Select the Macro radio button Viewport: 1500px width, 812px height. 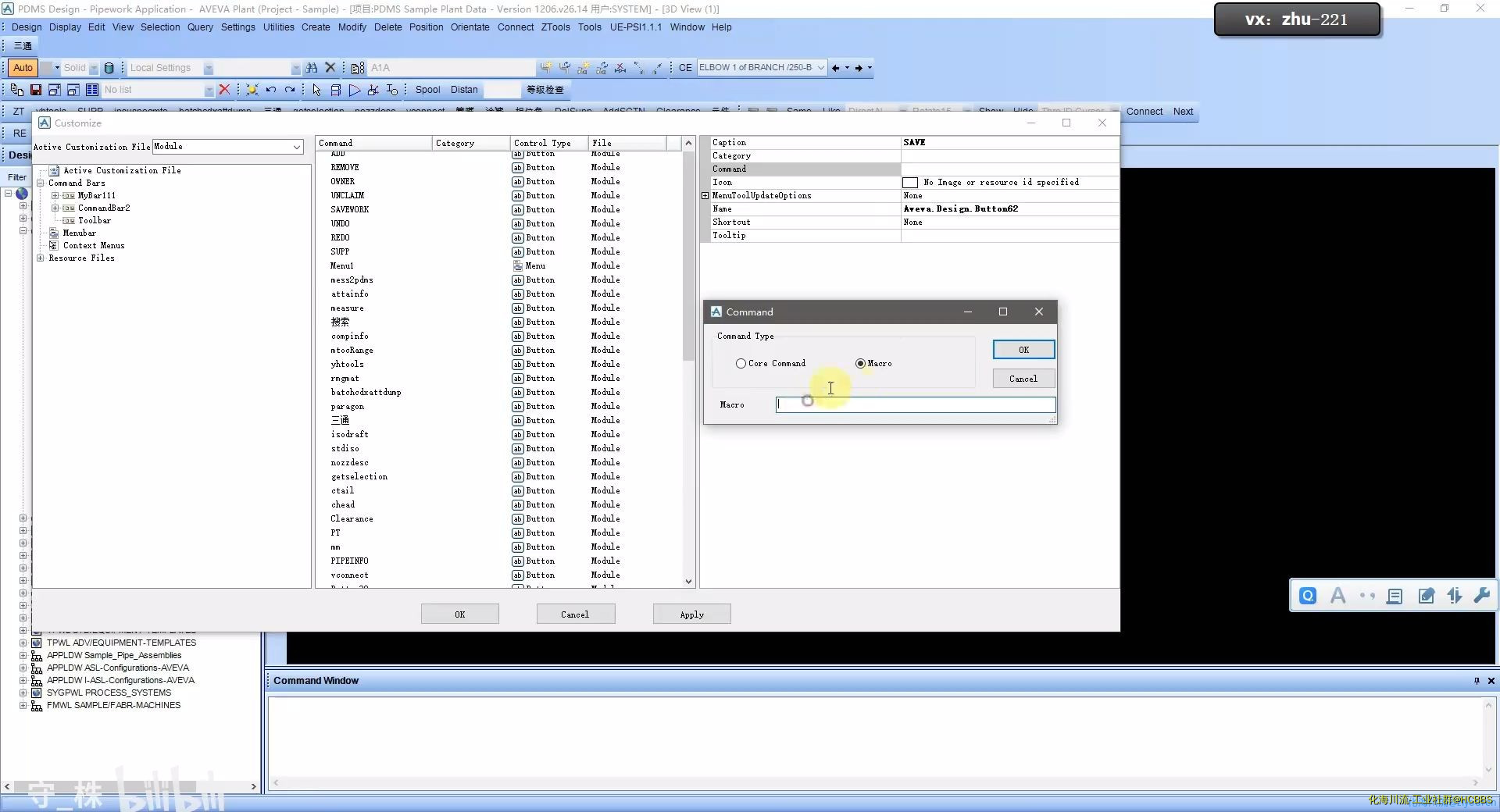coord(860,364)
